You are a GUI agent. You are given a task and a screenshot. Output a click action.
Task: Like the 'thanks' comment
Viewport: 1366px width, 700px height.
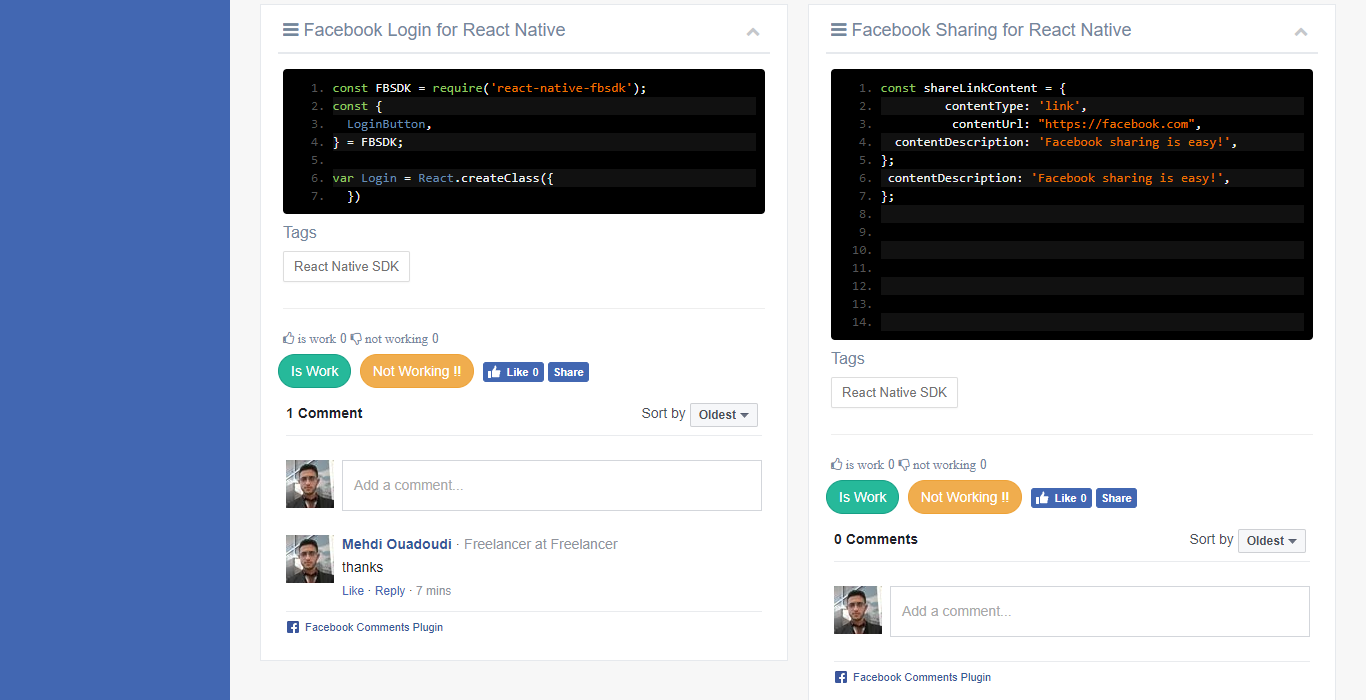(353, 591)
